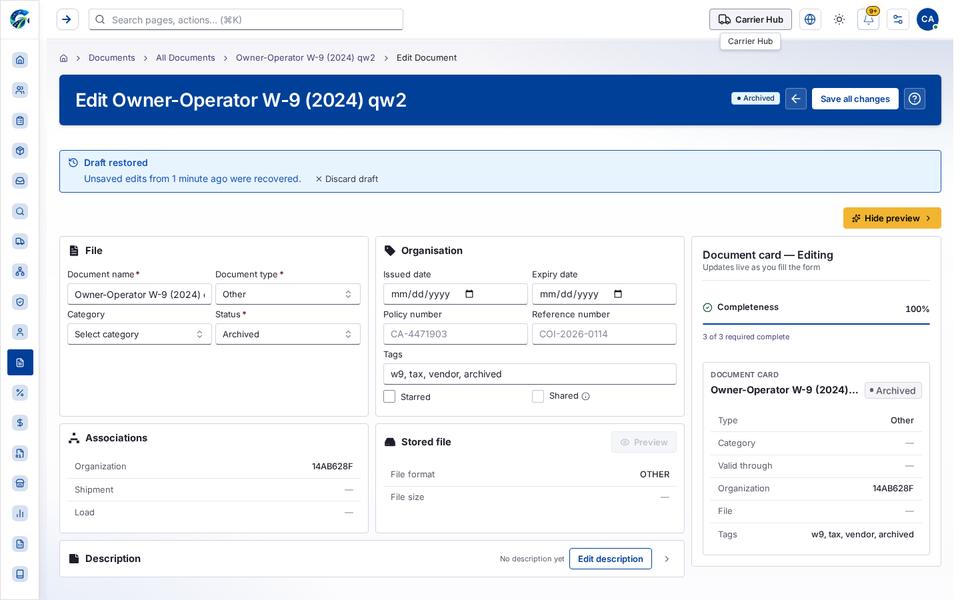Open the Status dropdown showing Archived
The image size is (960, 600).
pyautogui.click(x=288, y=334)
